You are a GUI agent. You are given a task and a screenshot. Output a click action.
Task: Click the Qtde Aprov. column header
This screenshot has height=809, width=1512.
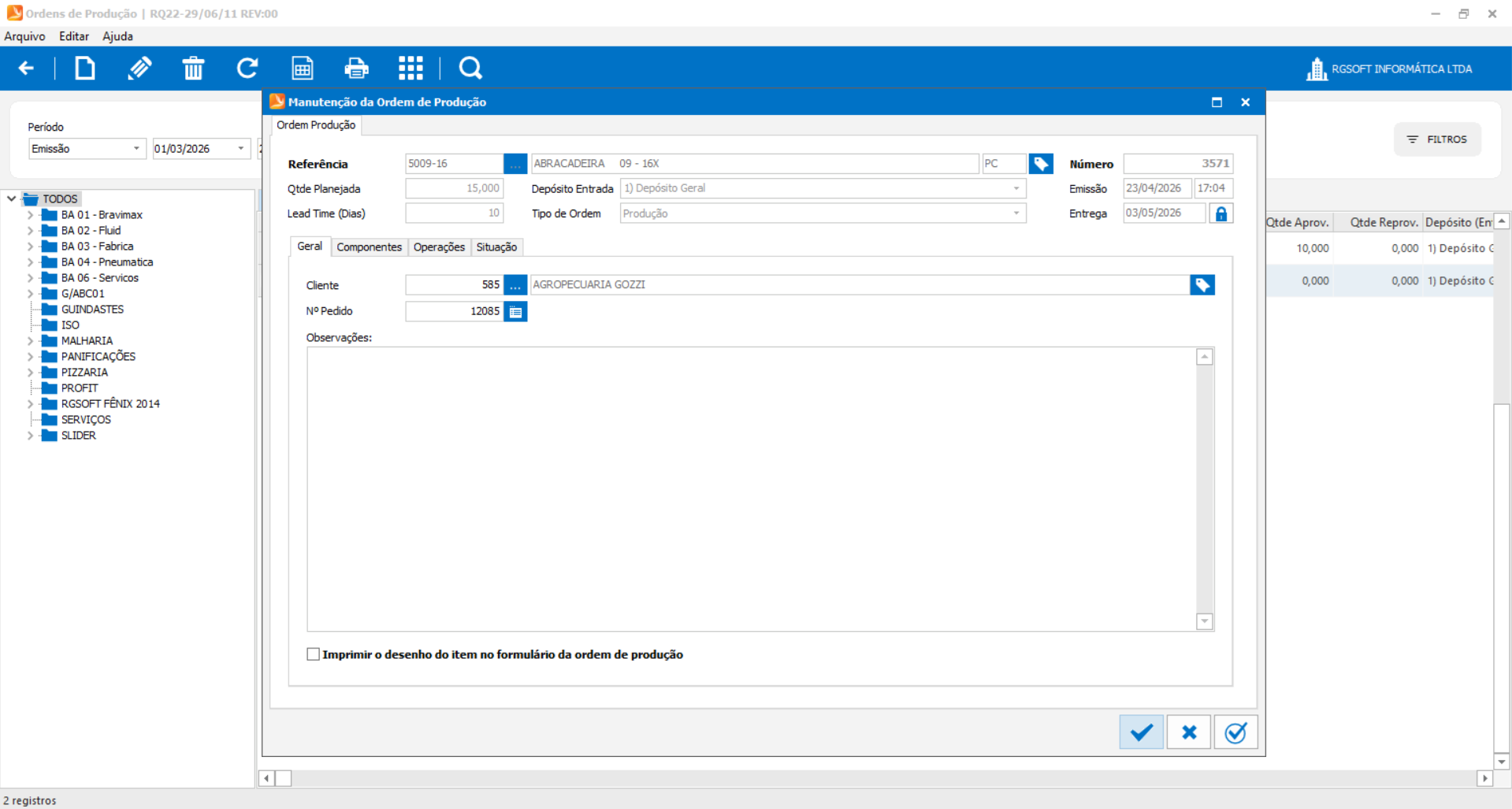(x=1298, y=223)
